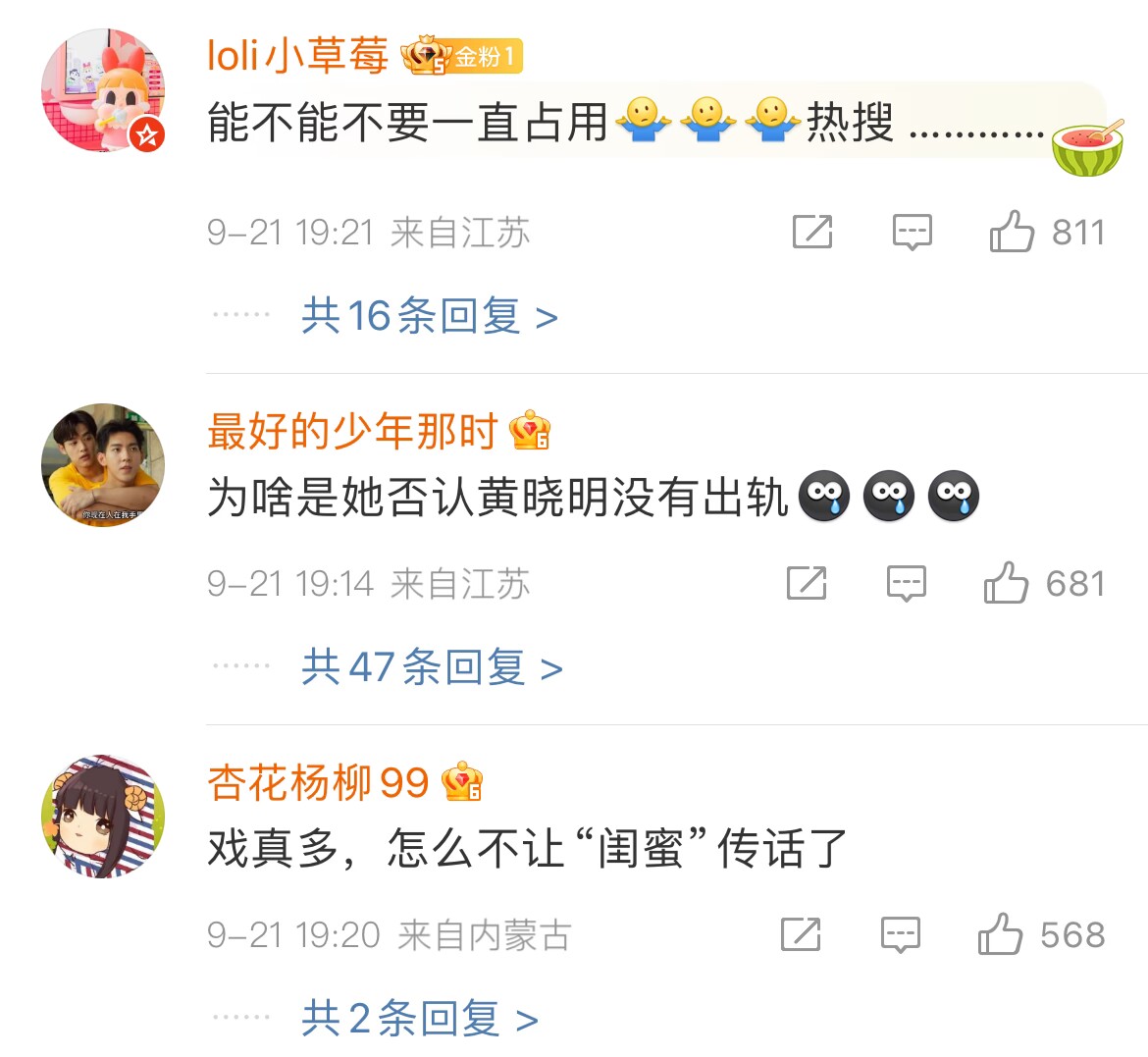Screen dimensions: 1148x1057
Task: Tap the repost icon on 杏花杨柳99's comment
Action: 801,934
